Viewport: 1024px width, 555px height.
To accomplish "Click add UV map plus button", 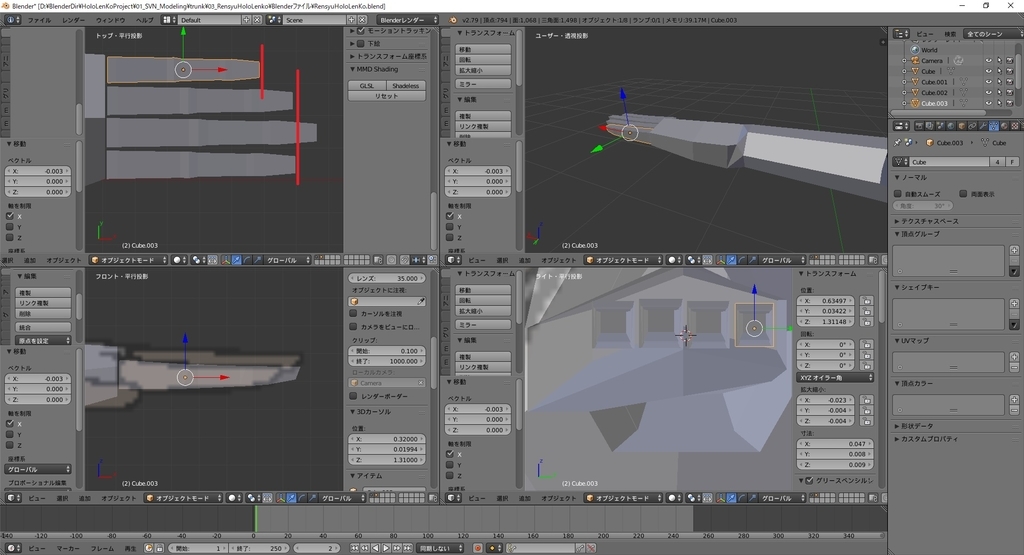I will tap(1014, 357).
